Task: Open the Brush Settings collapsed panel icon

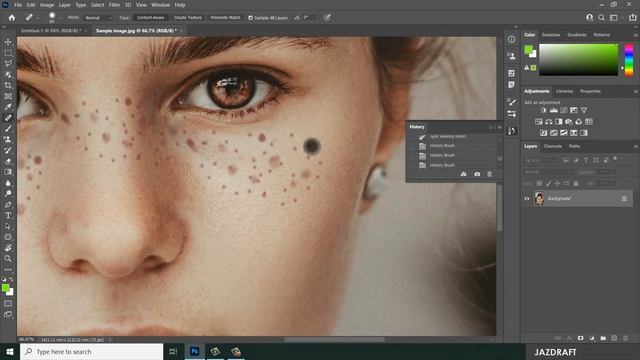Action: (511, 102)
